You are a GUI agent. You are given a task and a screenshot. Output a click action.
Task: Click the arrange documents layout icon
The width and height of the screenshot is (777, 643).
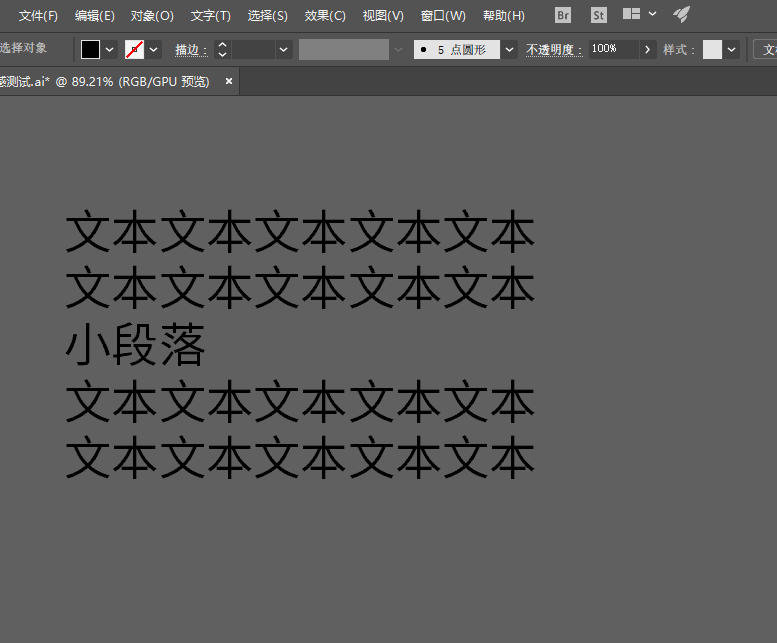click(x=631, y=14)
